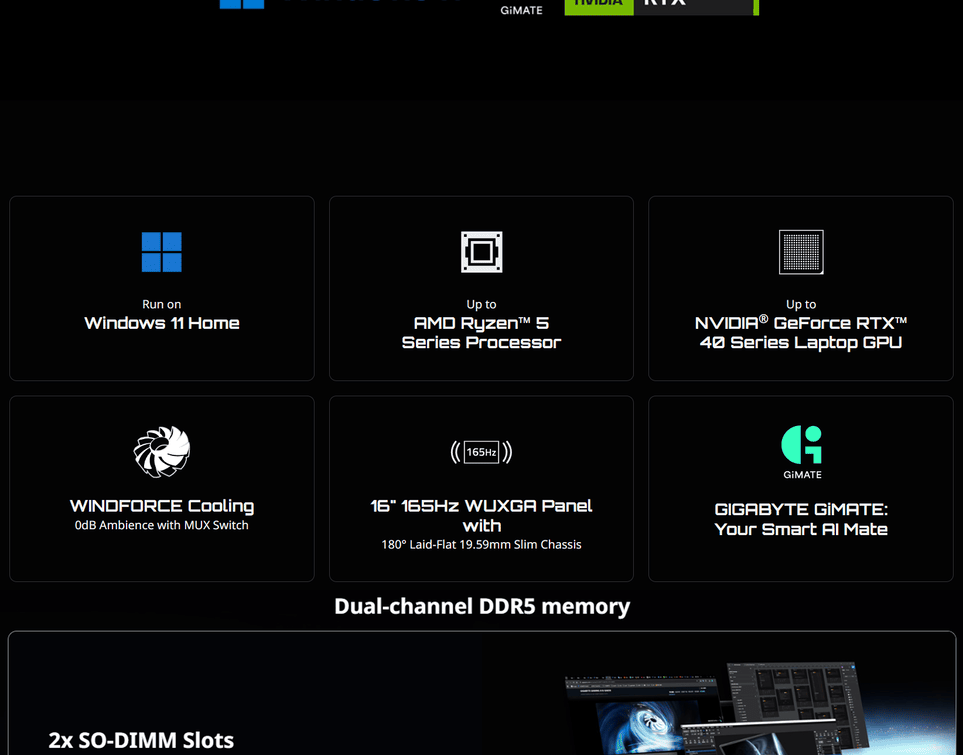Select '2x SO-DIMM Slots' heading
Screen dimensions: 963x755
point(141,740)
